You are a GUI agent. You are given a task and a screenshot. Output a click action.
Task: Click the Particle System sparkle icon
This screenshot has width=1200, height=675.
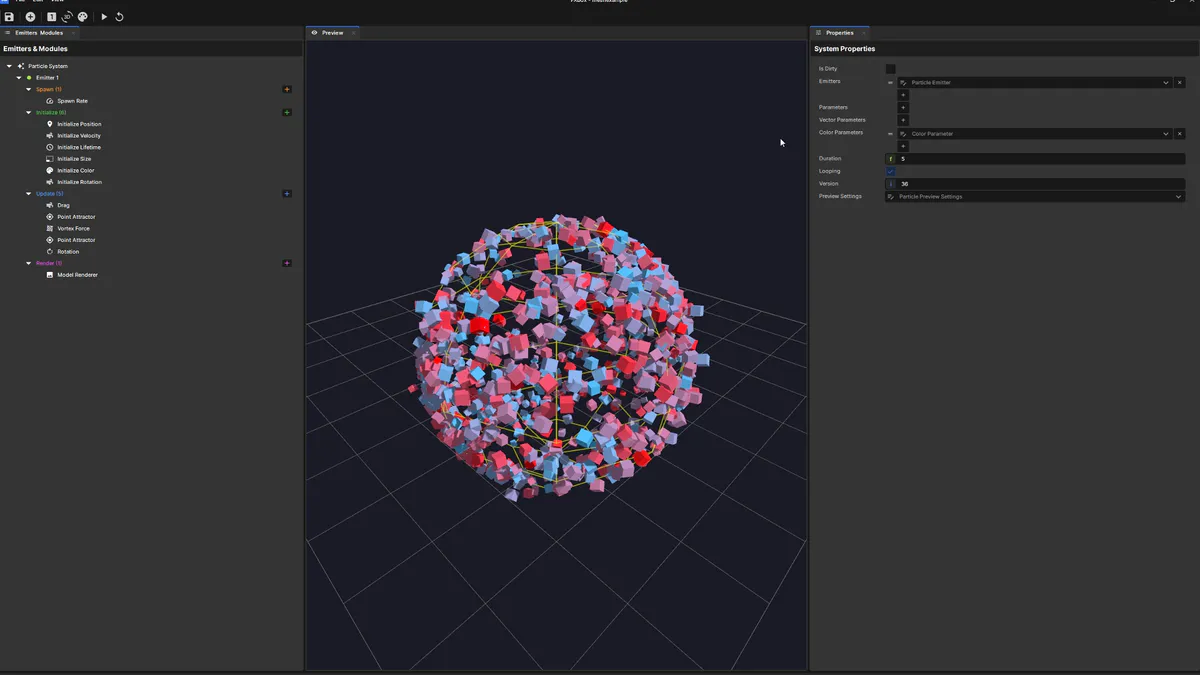21,66
